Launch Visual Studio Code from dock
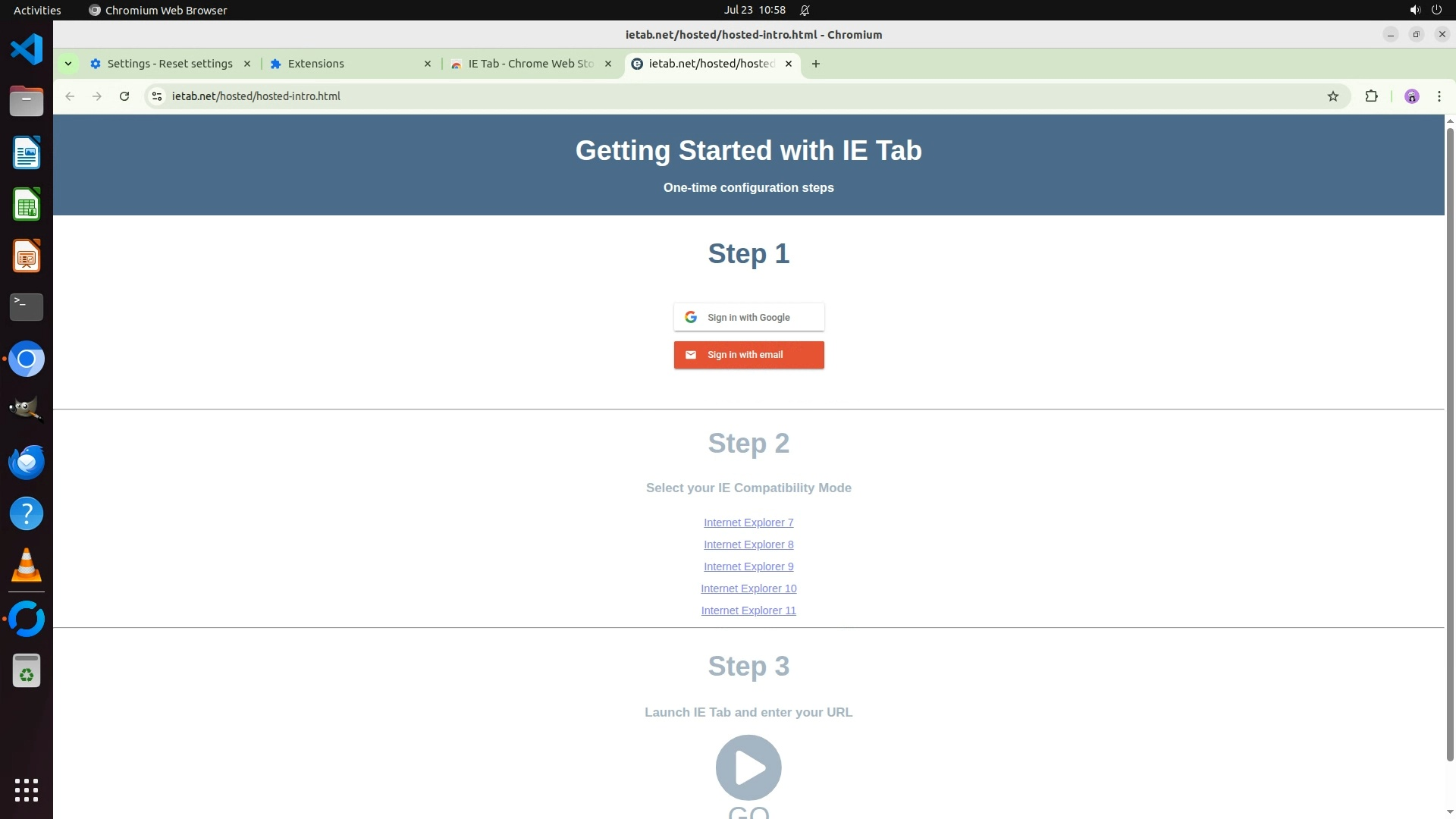The width and height of the screenshot is (1456, 819). click(27, 50)
